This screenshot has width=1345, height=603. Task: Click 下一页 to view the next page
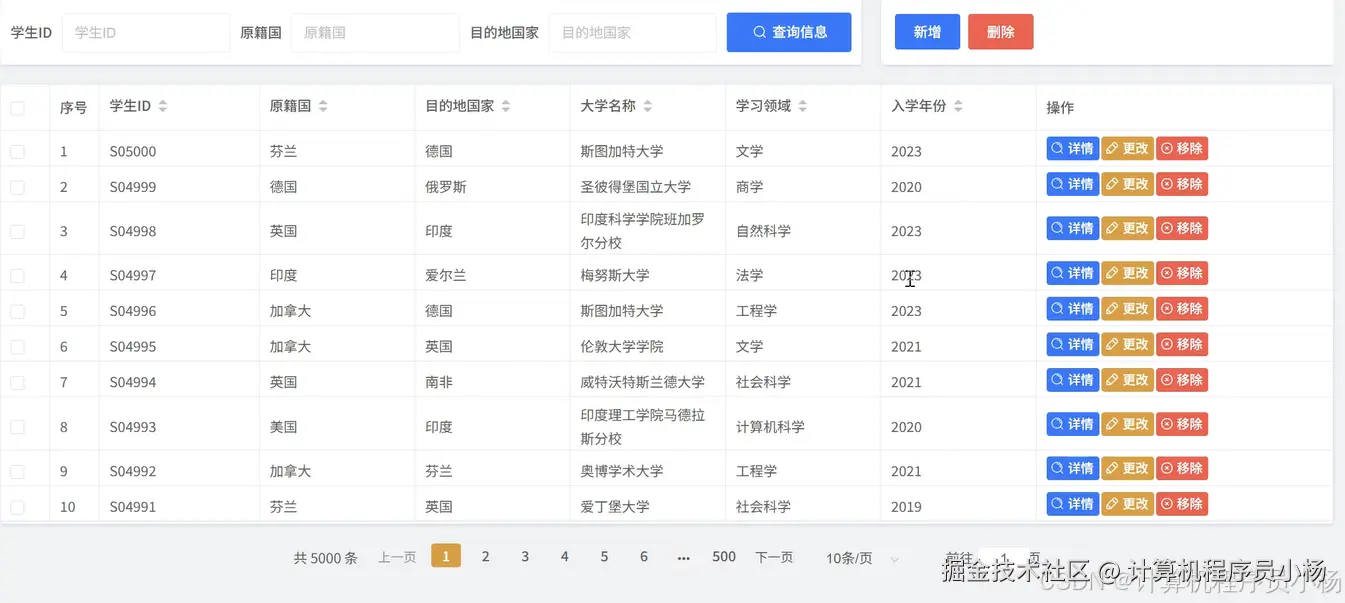pos(773,557)
